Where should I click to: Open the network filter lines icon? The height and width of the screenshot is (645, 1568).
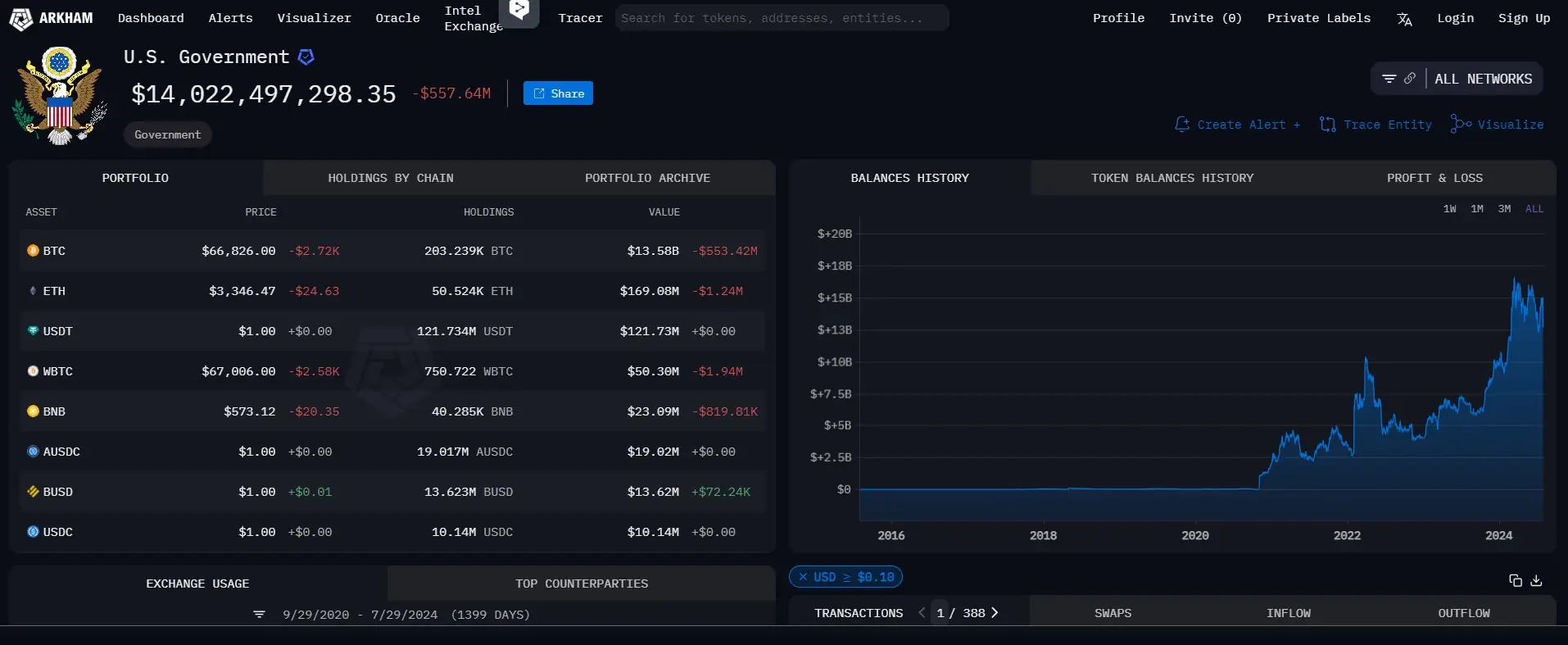point(1389,79)
